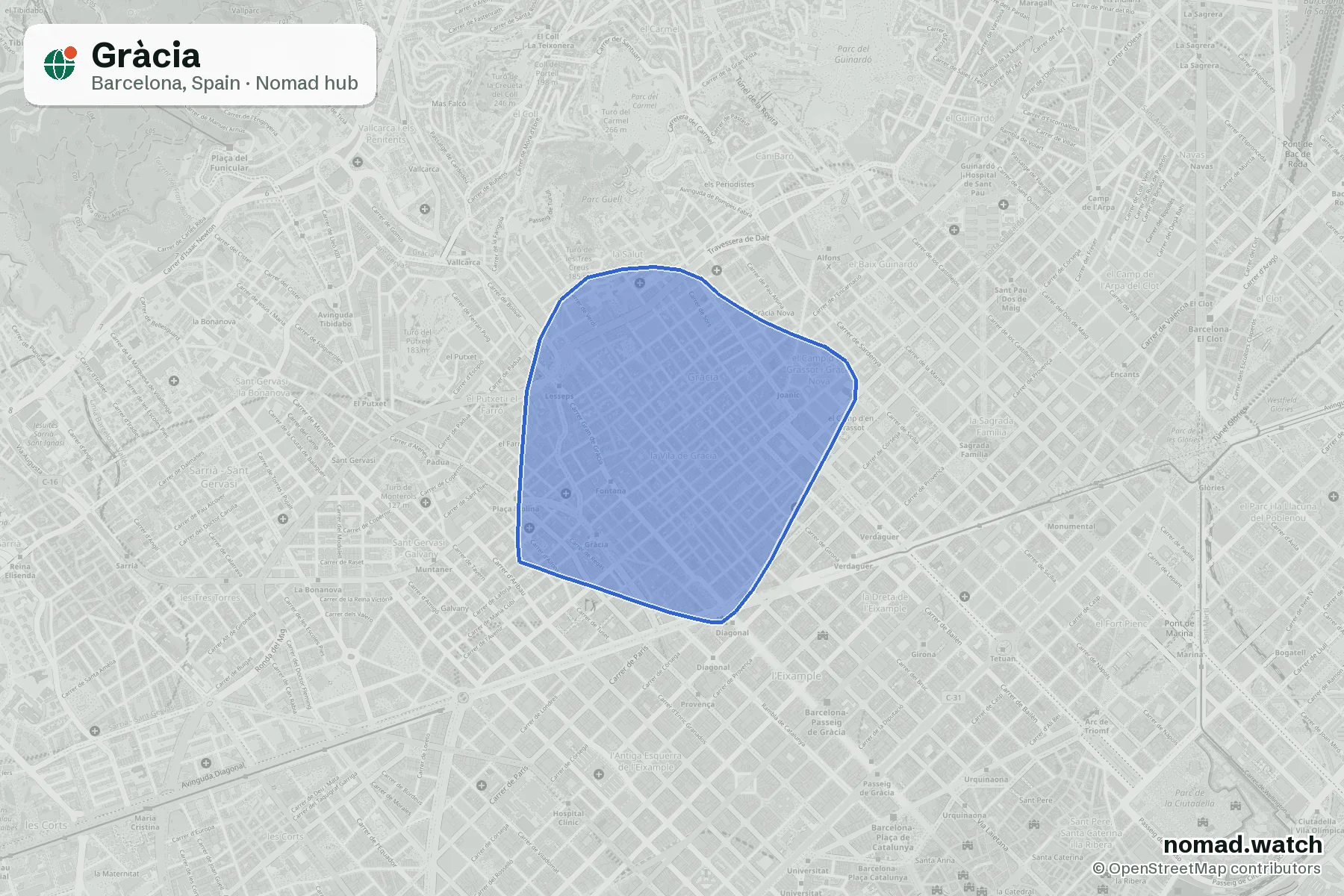1344x896 pixels.
Task: Select the "Joanic" station label
Action: (x=788, y=395)
